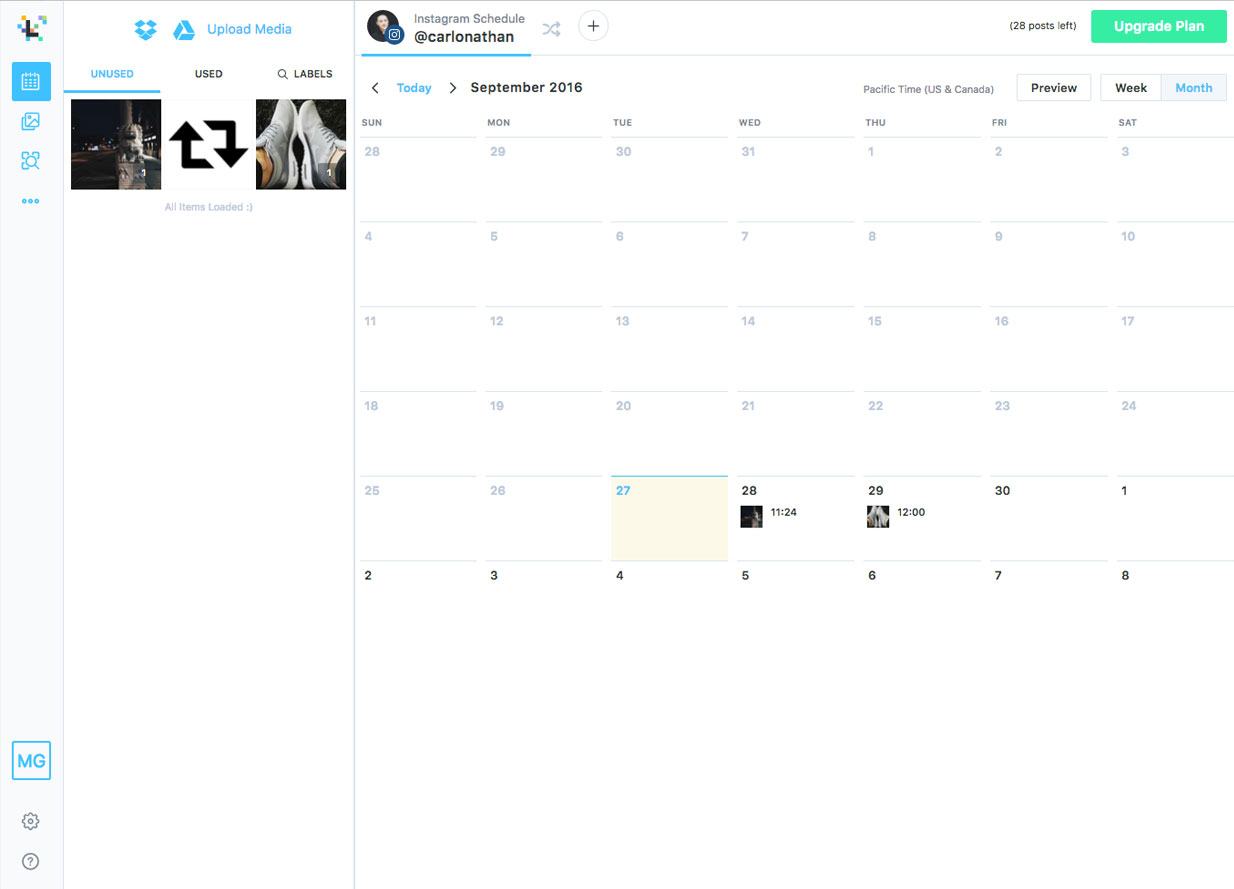Screen dimensions: 1234x889
Task: Open the calendar view in sidebar
Action: click(31, 81)
